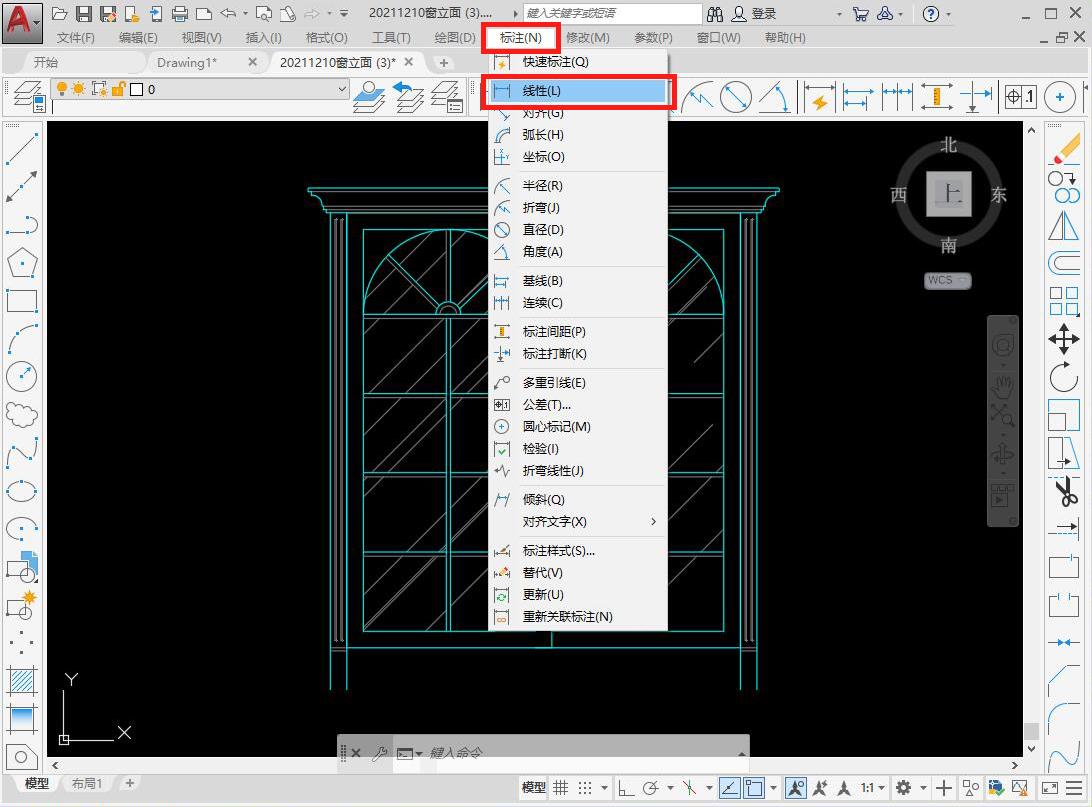
Task: Click the Model (模型) layout tab
Action: click(x=37, y=783)
